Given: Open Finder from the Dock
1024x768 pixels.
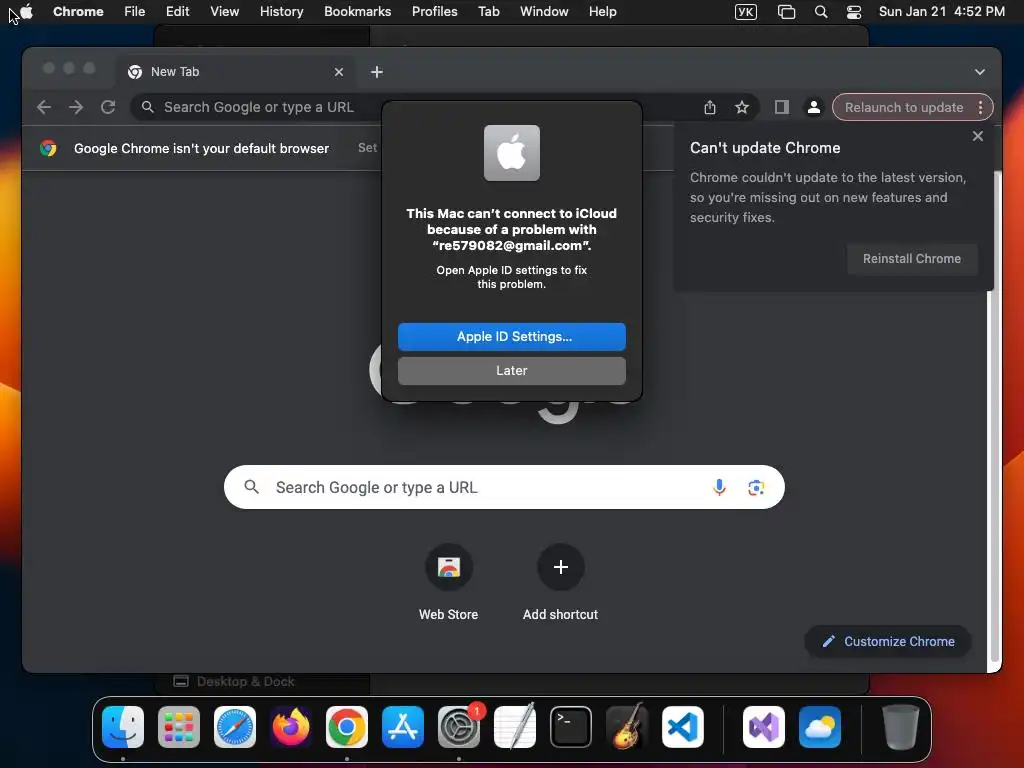Looking at the screenshot, I should tap(123, 727).
